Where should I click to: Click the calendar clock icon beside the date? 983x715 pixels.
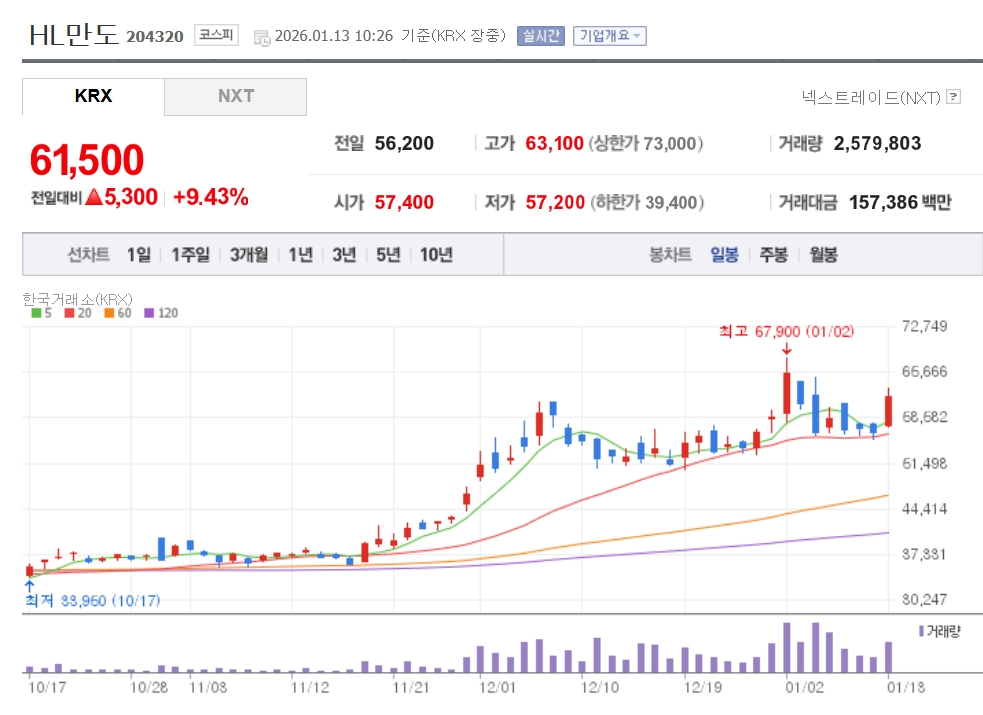(x=261, y=38)
